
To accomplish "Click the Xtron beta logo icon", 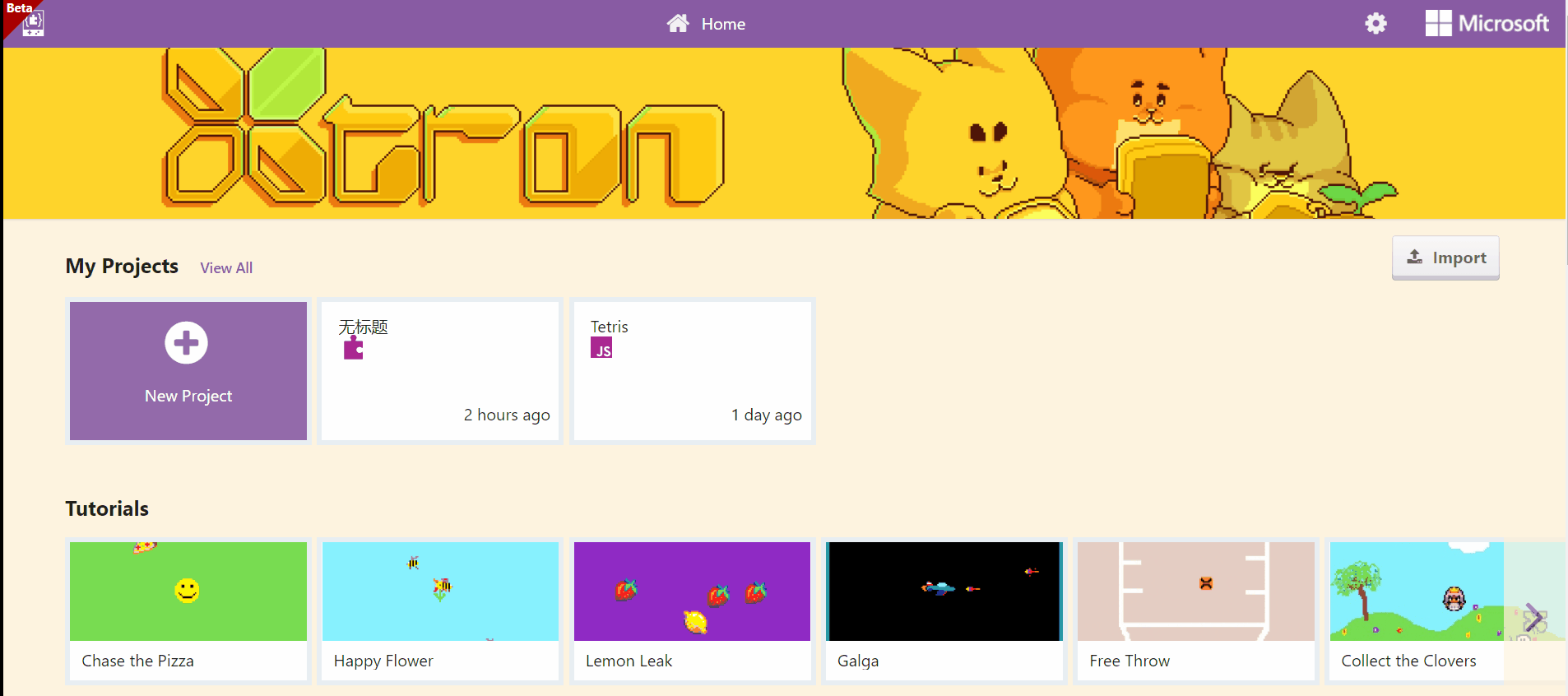I will (33, 24).
